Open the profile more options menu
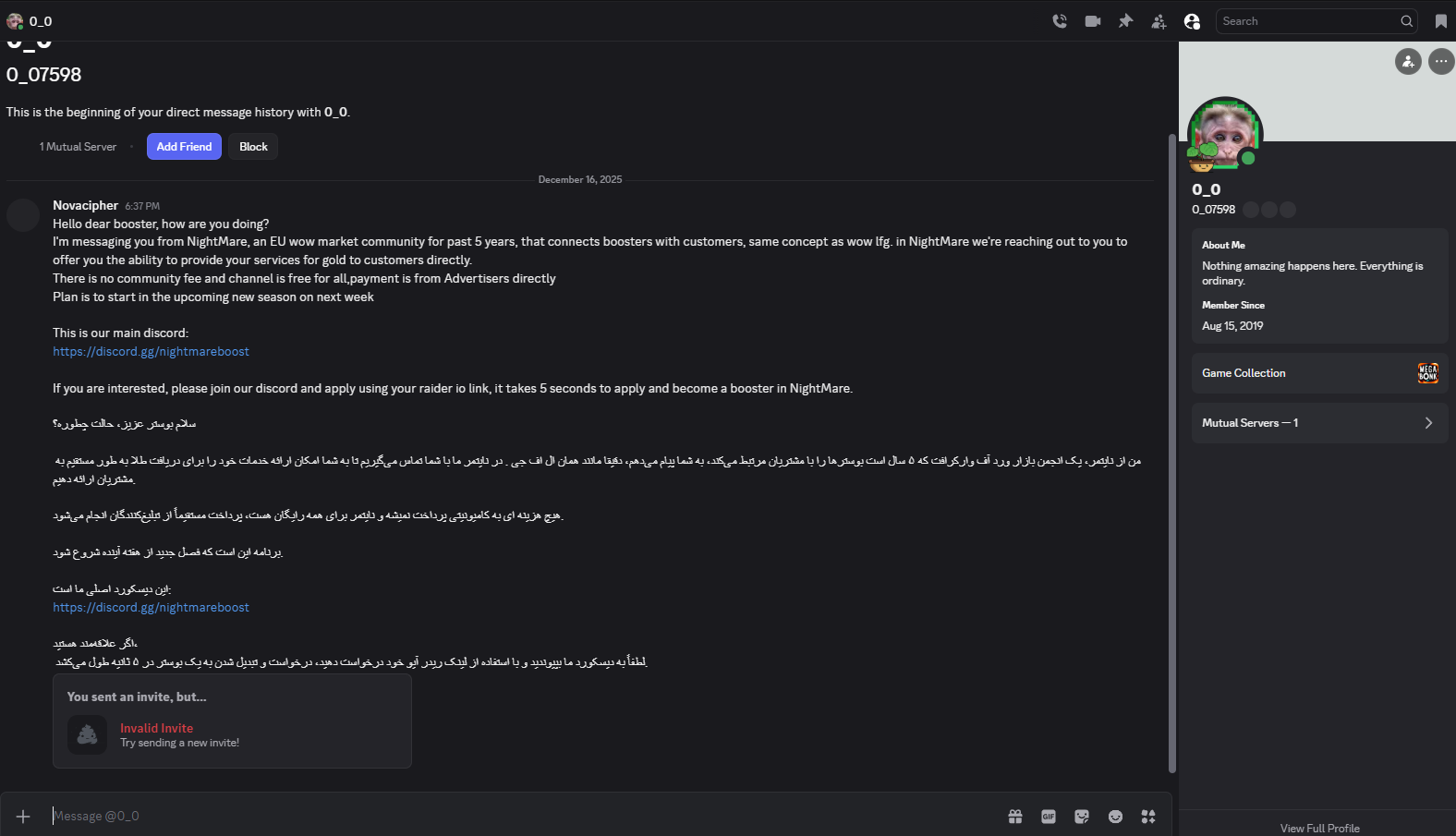 pyautogui.click(x=1441, y=62)
